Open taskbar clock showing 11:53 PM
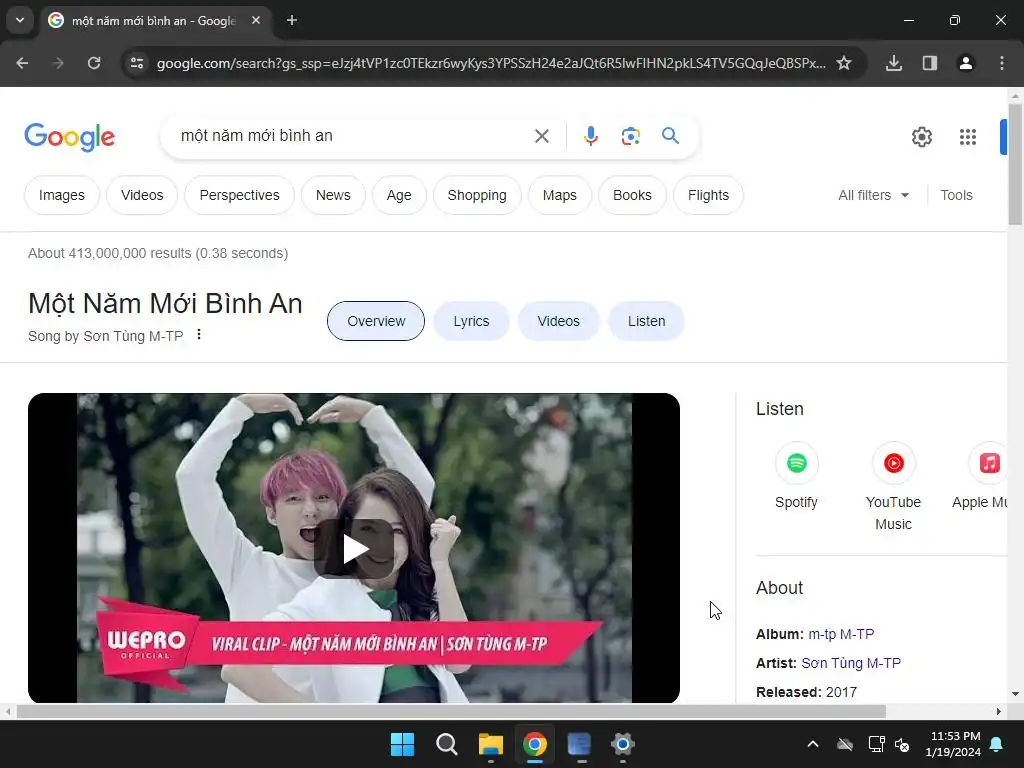This screenshot has height=768, width=1024. point(953,744)
